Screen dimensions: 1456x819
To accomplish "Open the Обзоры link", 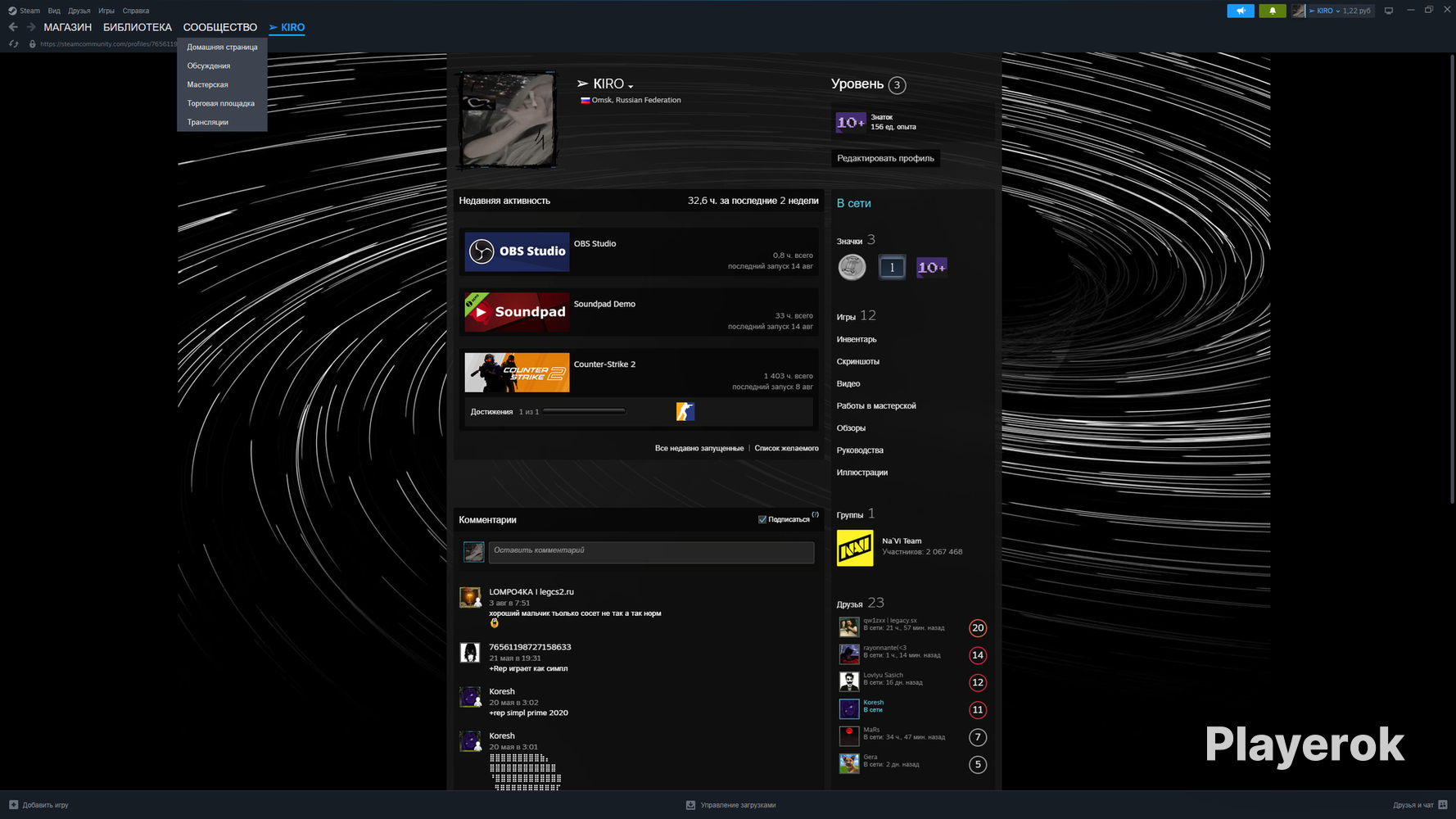I will (x=851, y=428).
